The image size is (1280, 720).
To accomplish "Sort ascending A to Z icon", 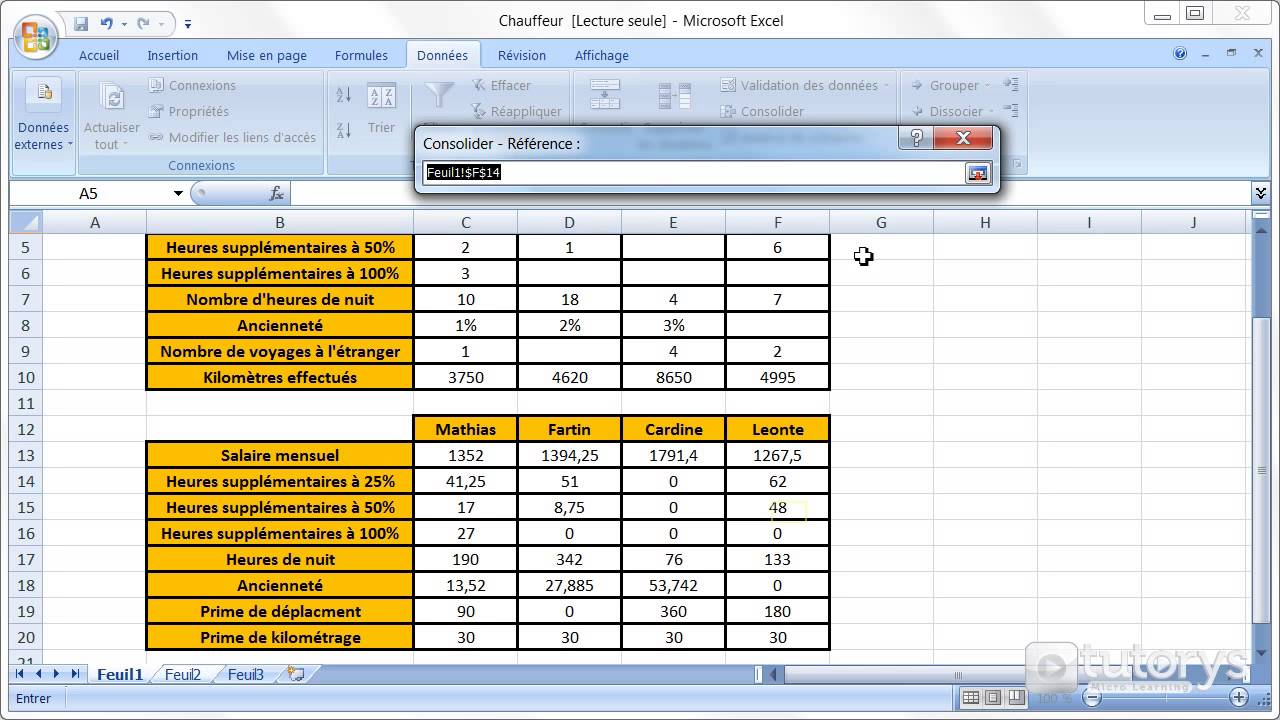I will [344, 96].
